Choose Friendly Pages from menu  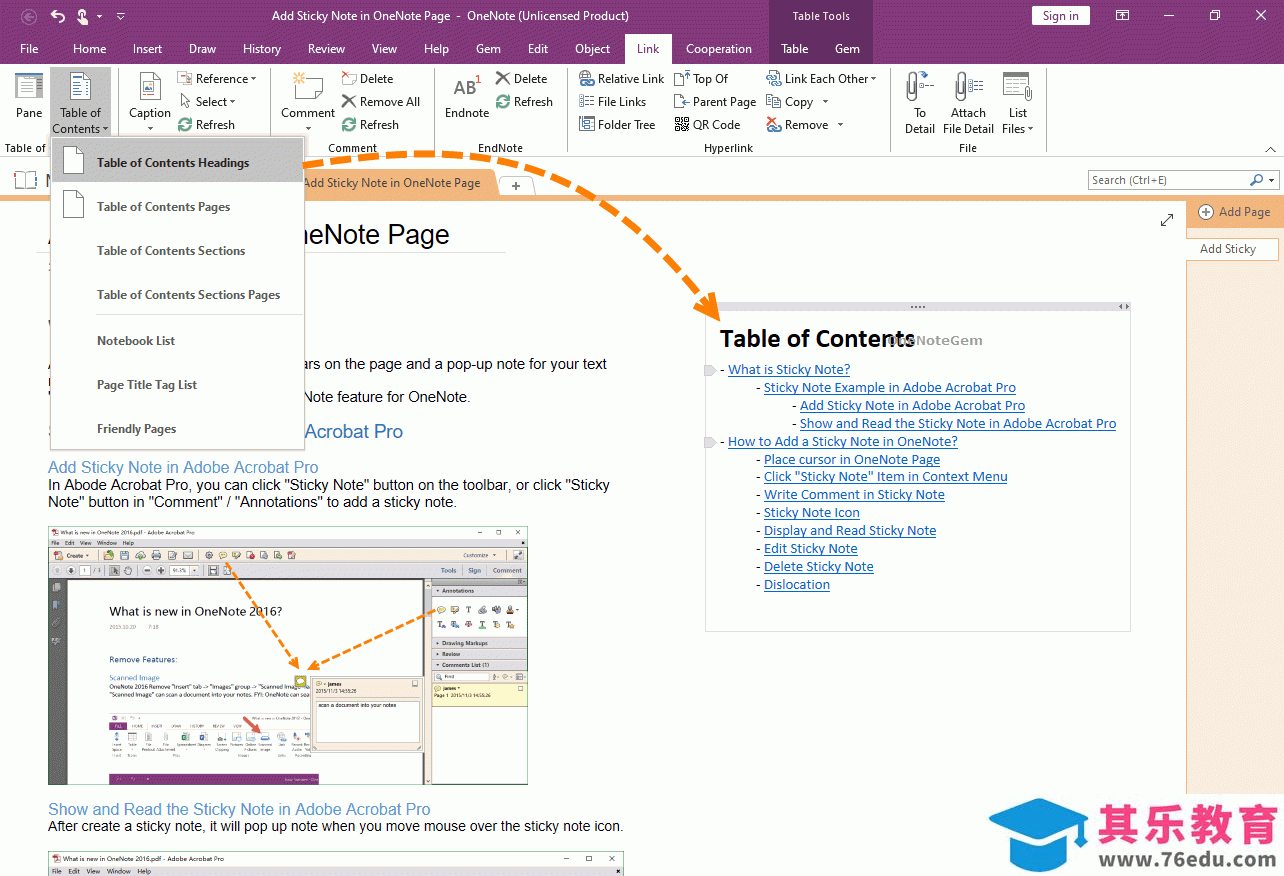[x=177, y=429]
